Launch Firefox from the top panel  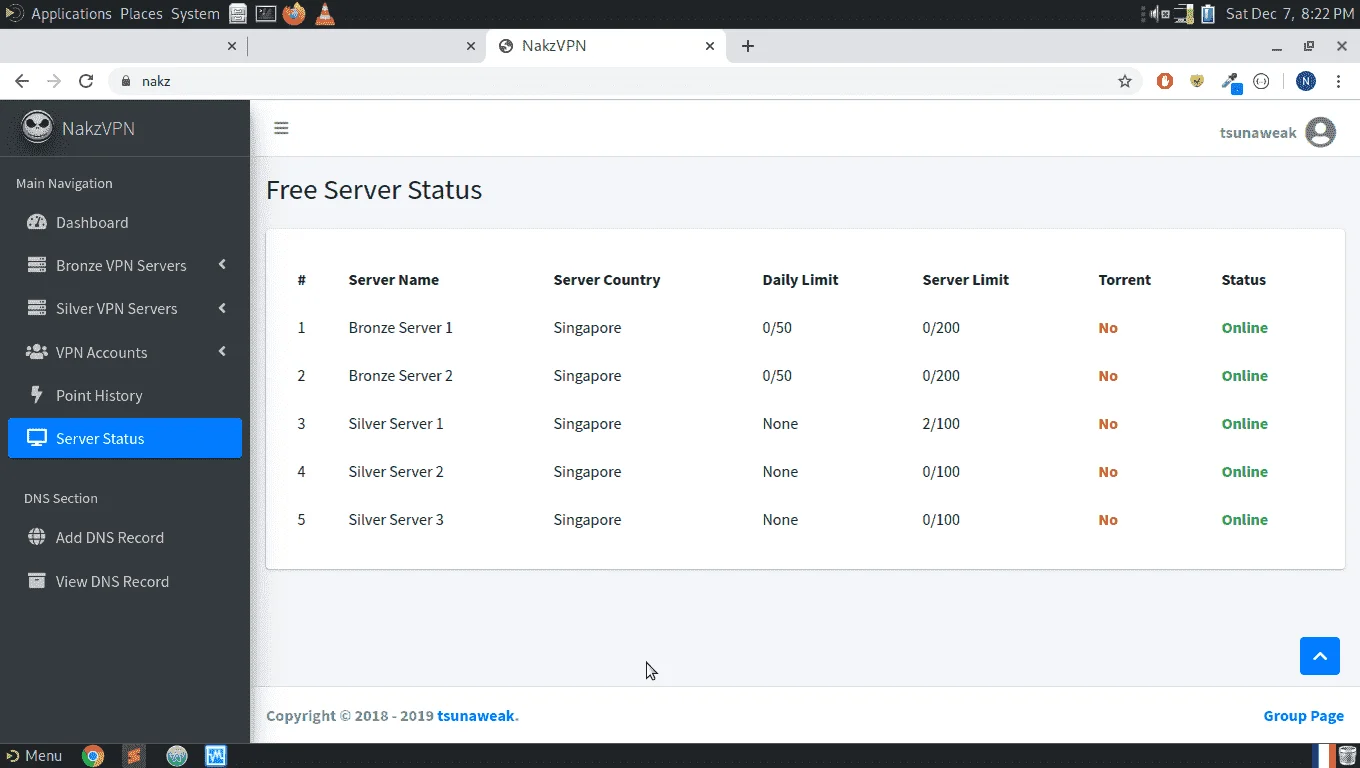pos(294,14)
